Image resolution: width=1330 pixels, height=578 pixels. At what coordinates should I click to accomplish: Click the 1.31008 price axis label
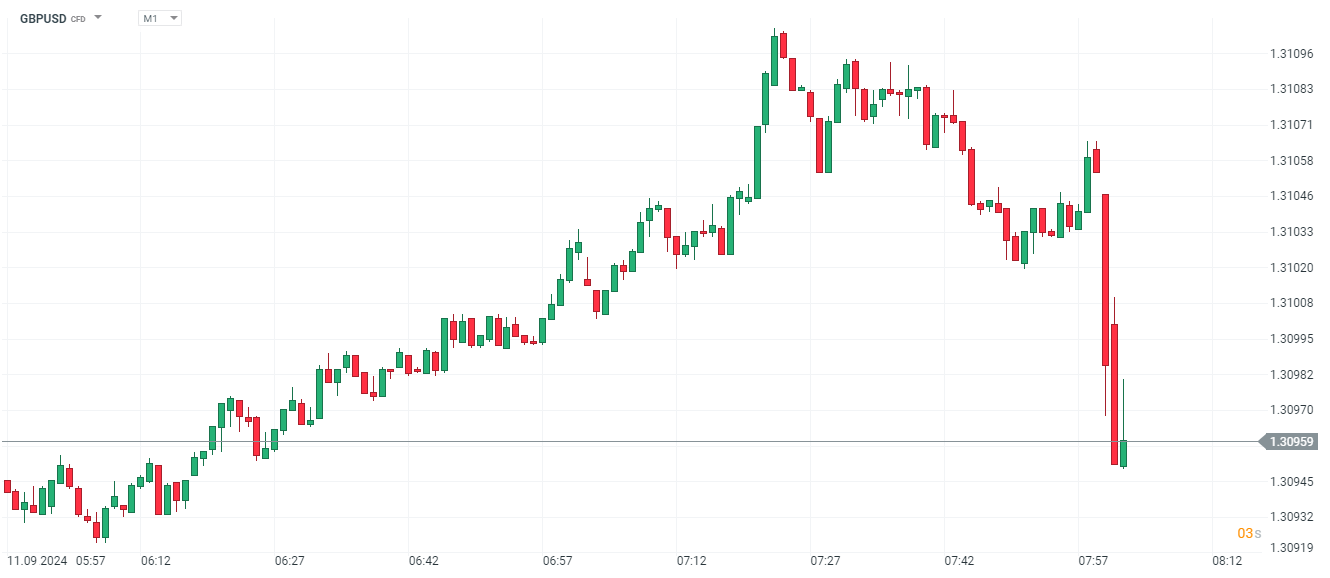(x=1290, y=303)
